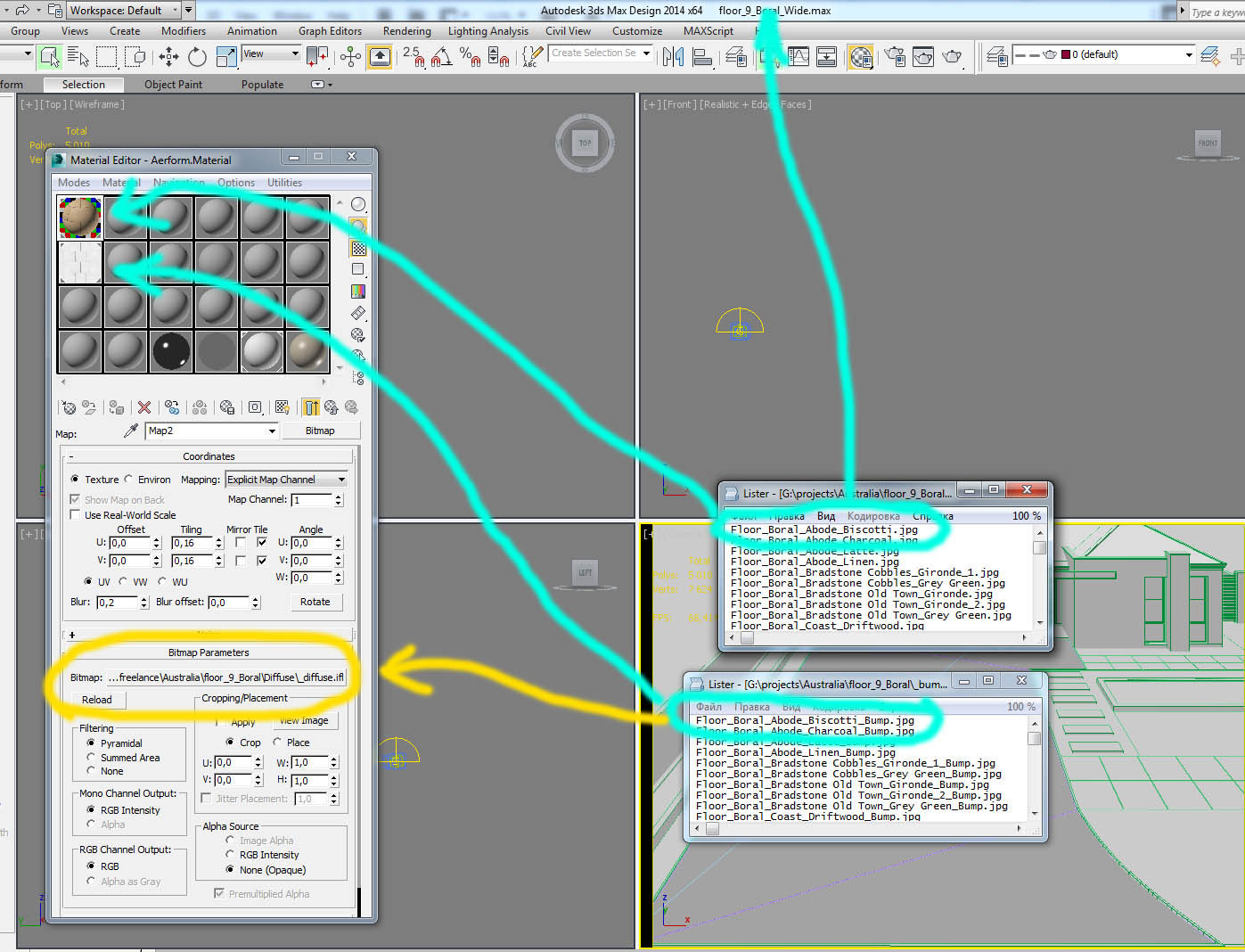The height and width of the screenshot is (952, 1245).
Task: Open the Modifiers menu
Action: pyautogui.click(x=184, y=31)
